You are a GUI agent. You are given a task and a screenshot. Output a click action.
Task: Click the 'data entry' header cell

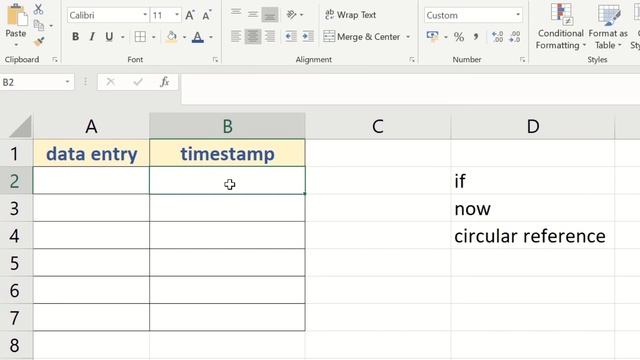click(91, 153)
